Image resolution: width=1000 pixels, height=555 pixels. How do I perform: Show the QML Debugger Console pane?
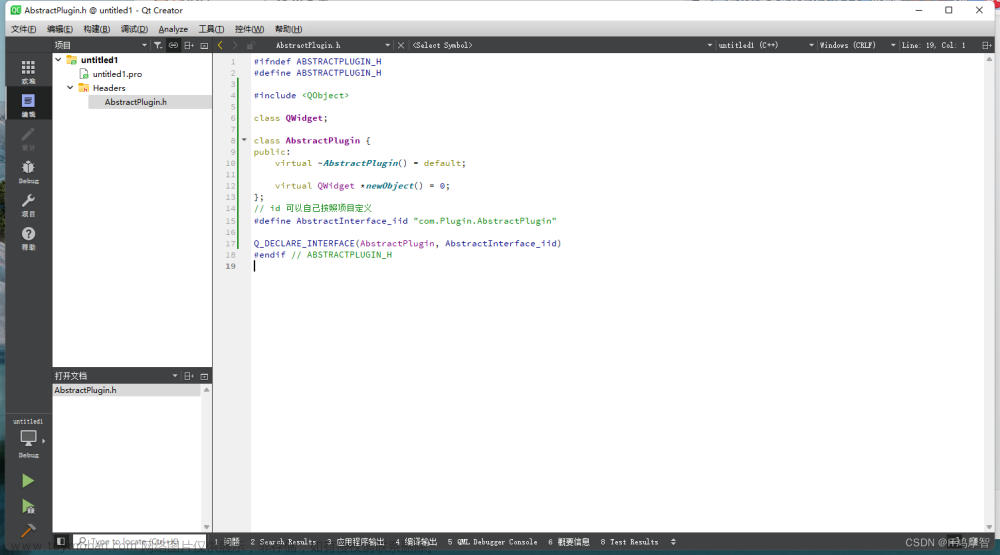coord(492,542)
